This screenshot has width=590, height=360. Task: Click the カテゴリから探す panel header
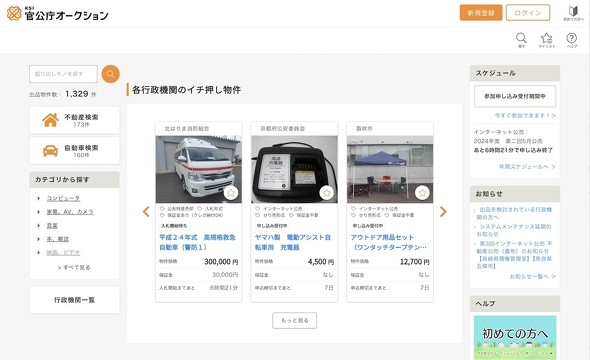[x=75, y=180]
